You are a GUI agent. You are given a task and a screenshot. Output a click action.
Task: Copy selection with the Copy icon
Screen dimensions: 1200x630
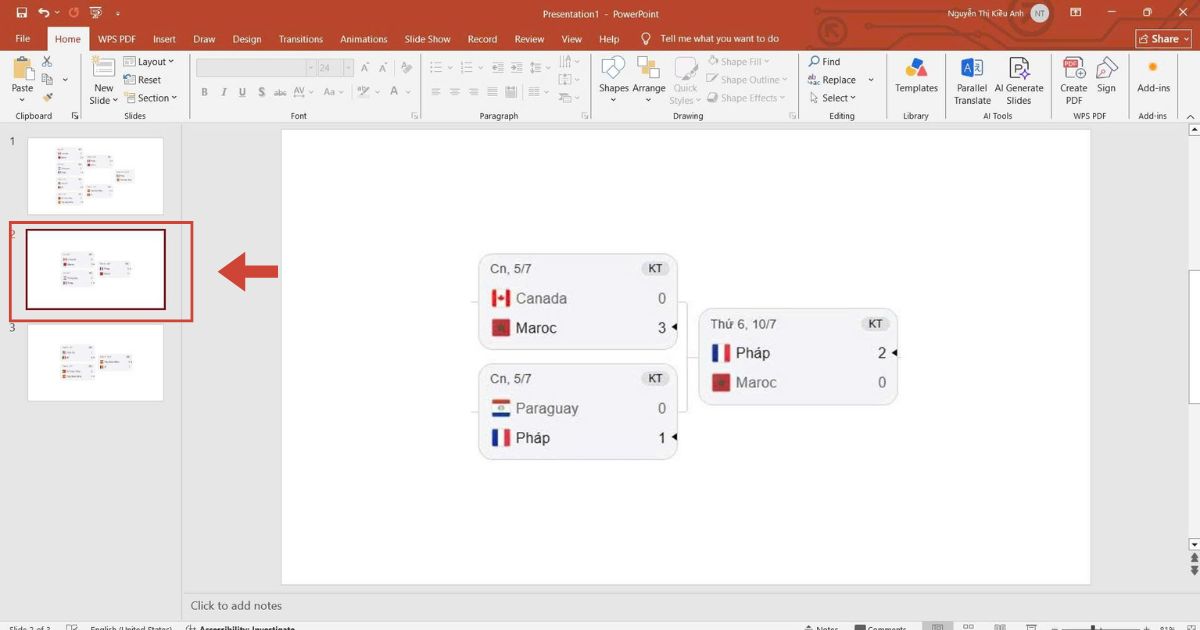(47, 80)
